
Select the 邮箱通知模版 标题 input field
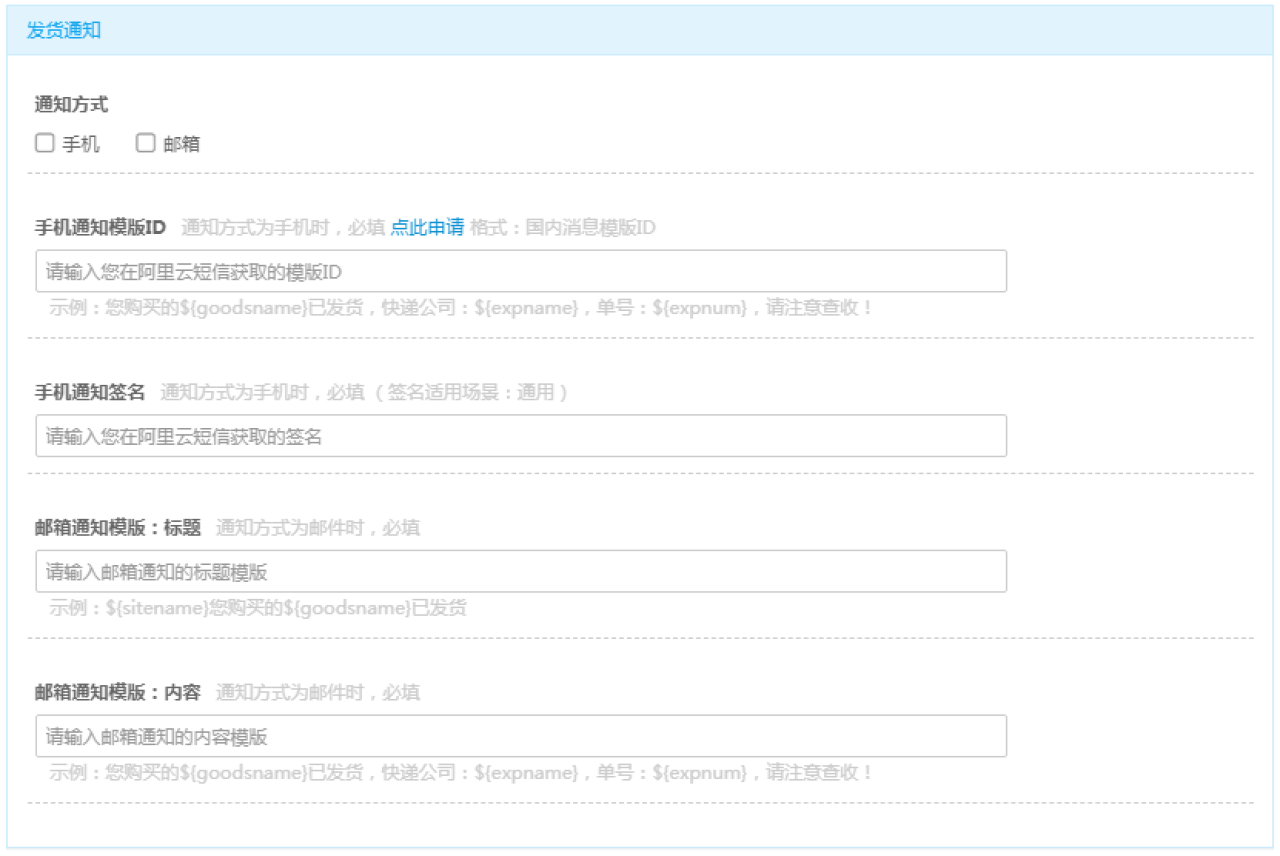520,571
